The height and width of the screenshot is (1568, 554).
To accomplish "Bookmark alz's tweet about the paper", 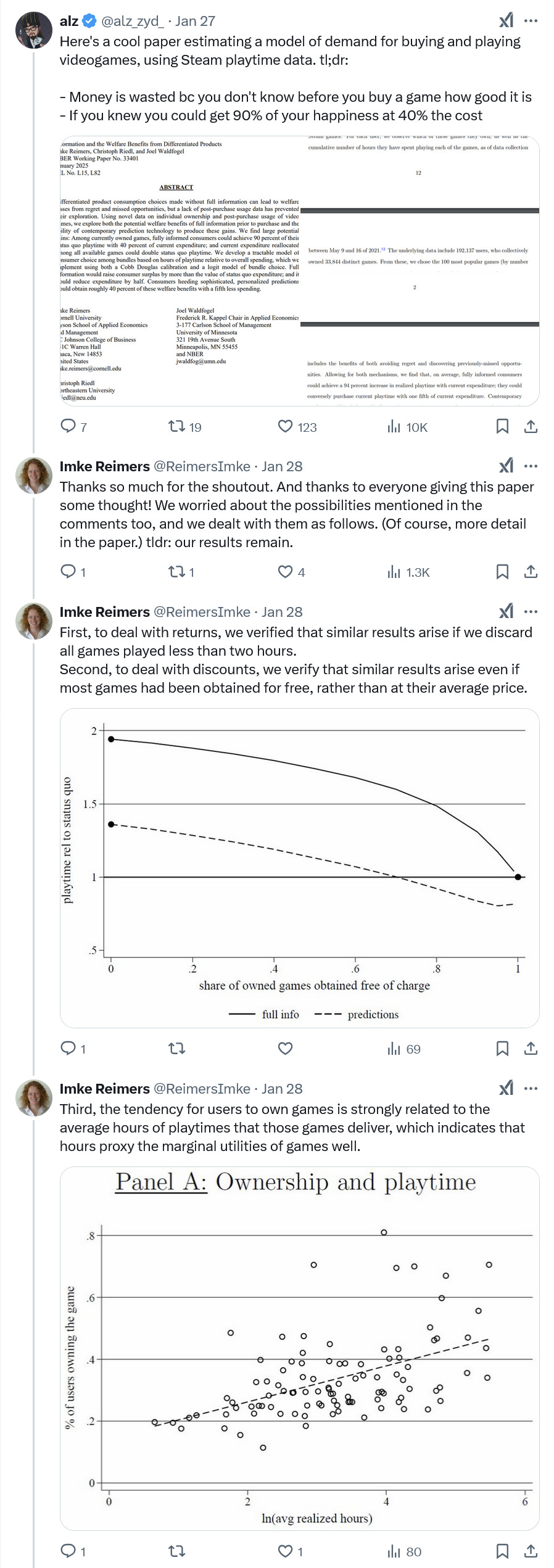I will click(503, 426).
